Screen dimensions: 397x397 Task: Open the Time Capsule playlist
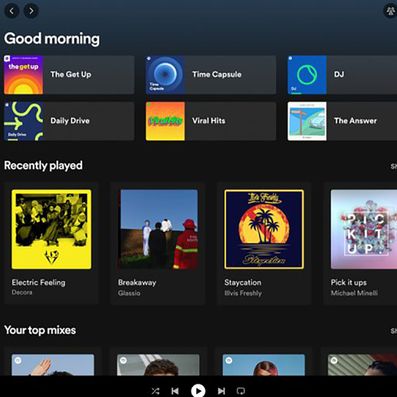coord(211,75)
